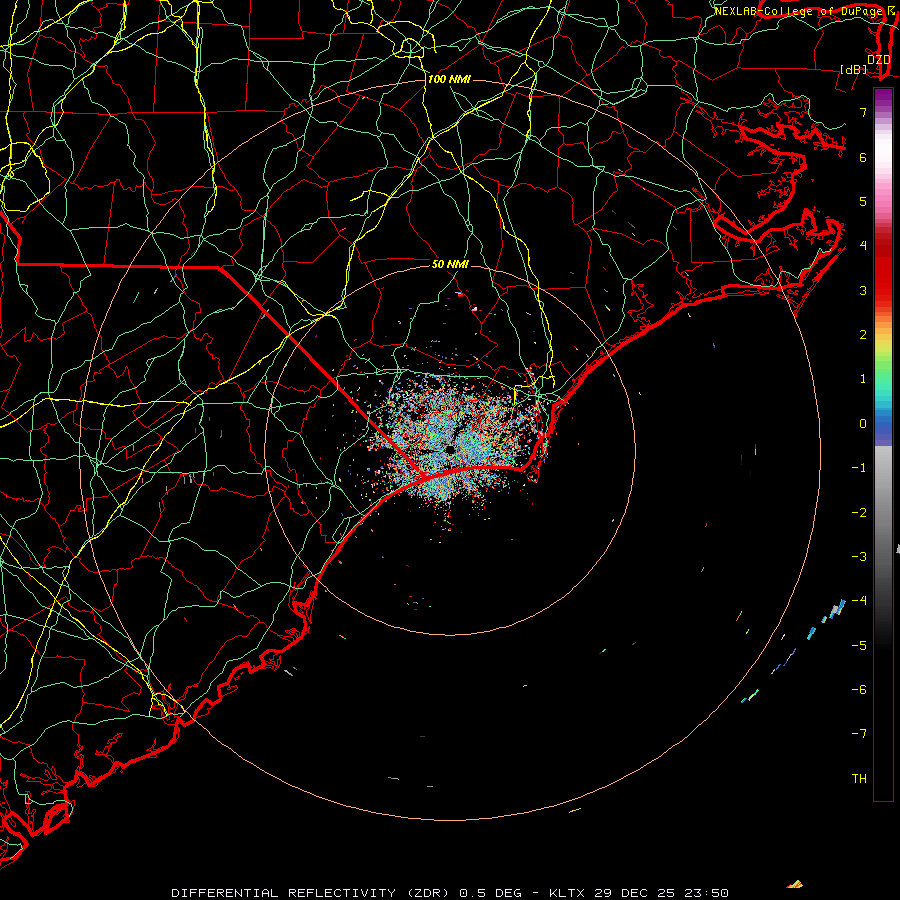The width and height of the screenshot is (900, 900).
Task: Click the "KLTX" station identifier in caption
Action: point(567,893)
